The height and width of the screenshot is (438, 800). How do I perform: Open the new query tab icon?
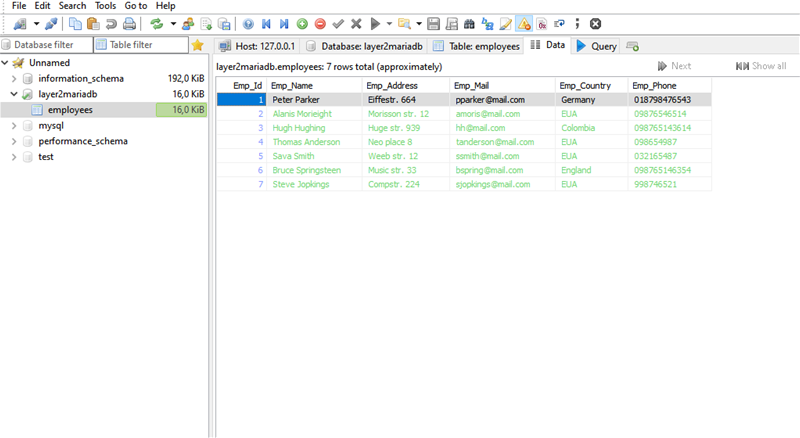(632, 46)
